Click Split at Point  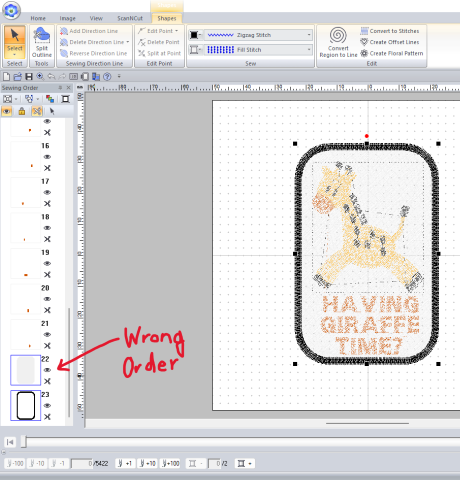coord(159,53)
